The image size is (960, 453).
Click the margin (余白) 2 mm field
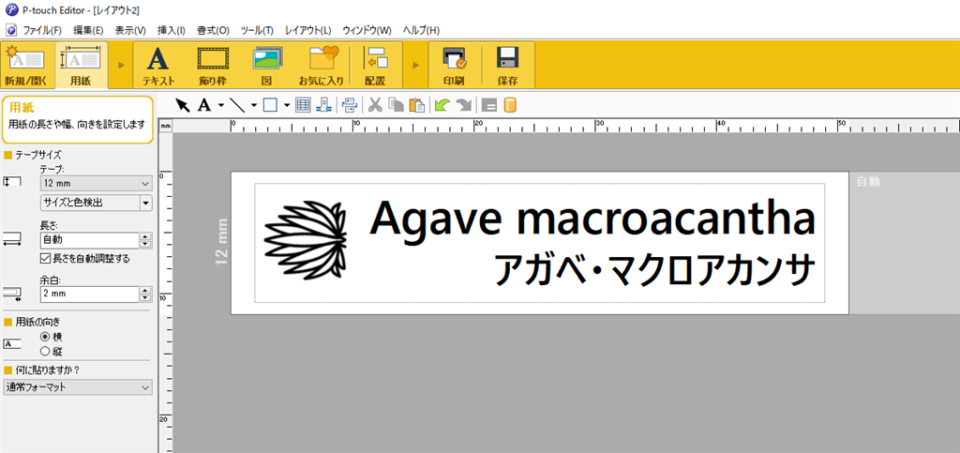[x=89, y=294]
